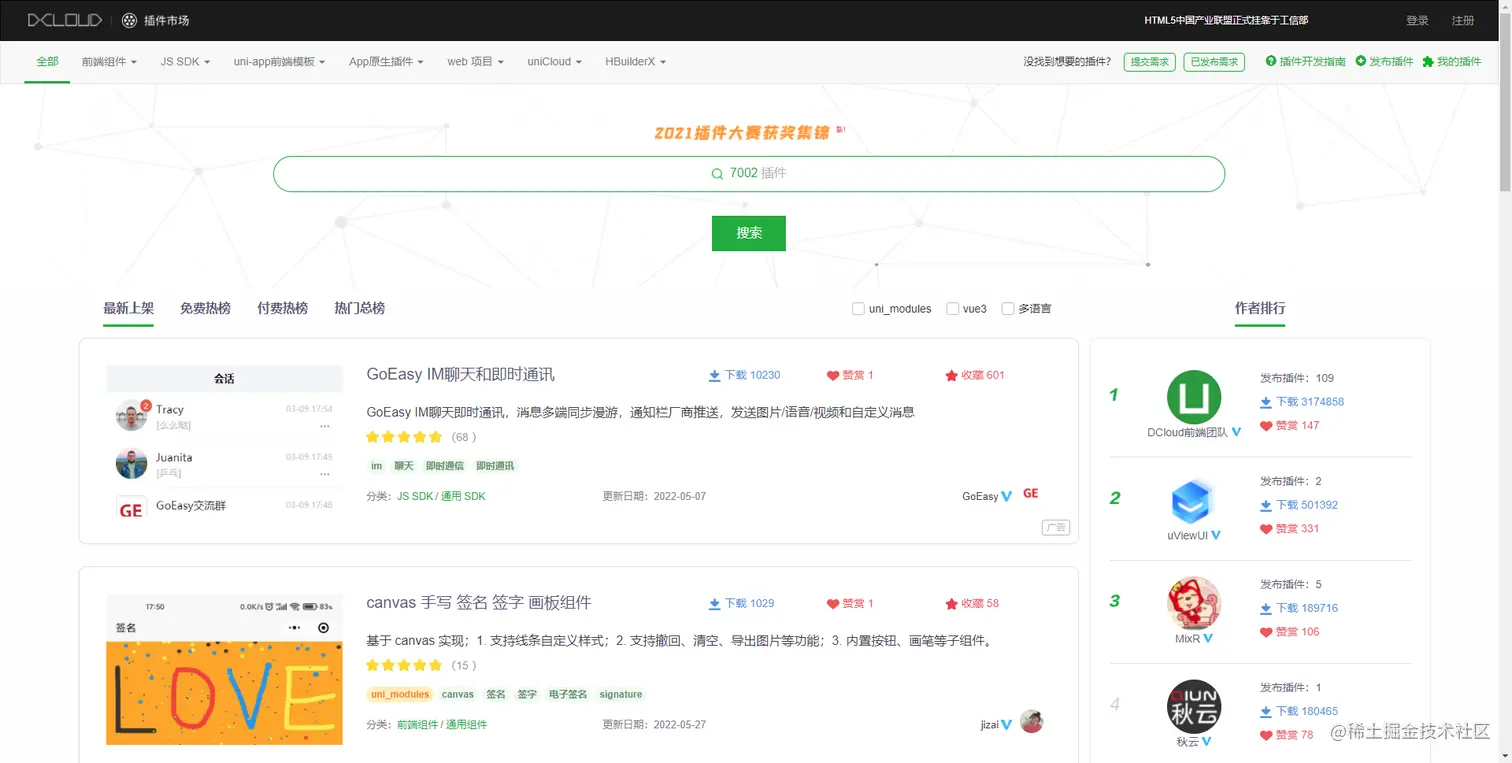Select the 作者排行 tab

tap(1260, 308)
